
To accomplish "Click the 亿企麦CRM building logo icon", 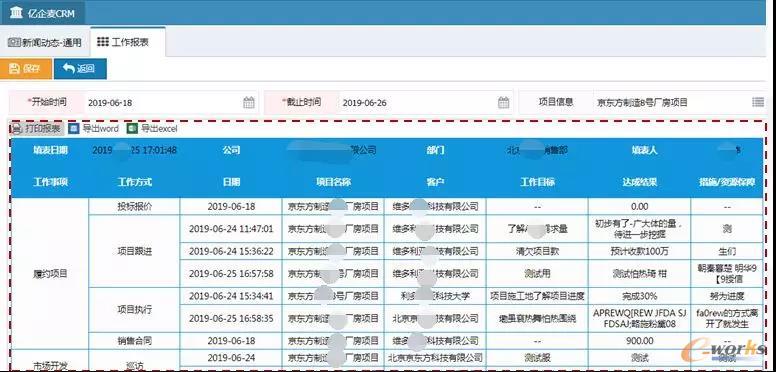I will (16, 13).
